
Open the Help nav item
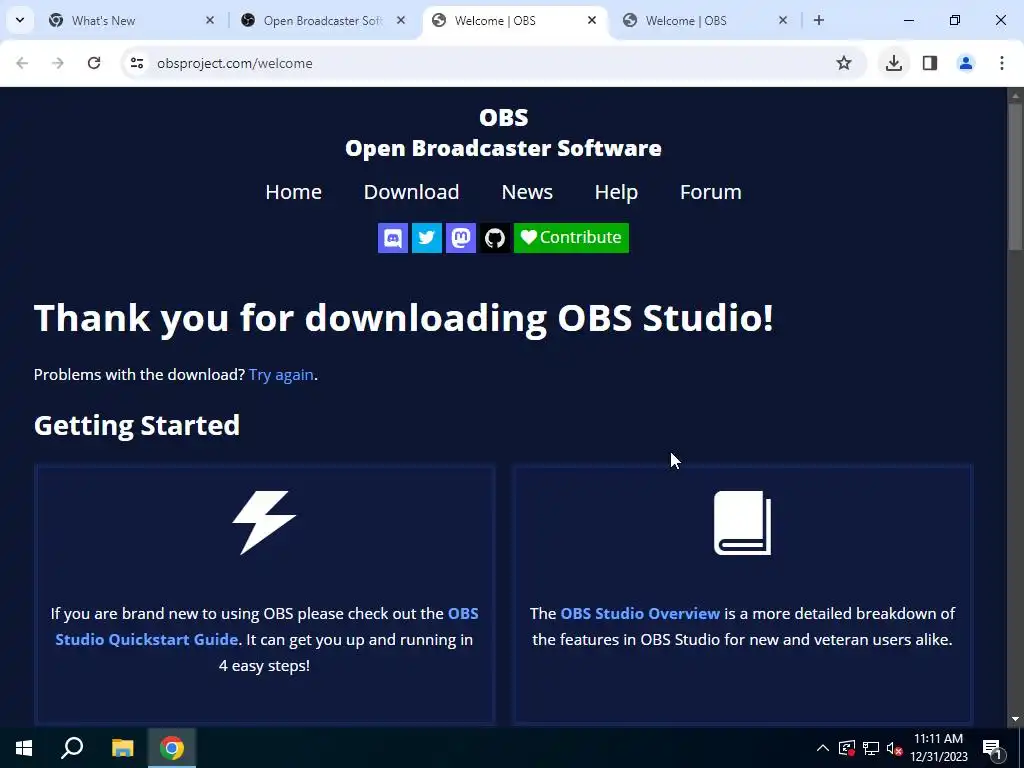pos(616,192)
